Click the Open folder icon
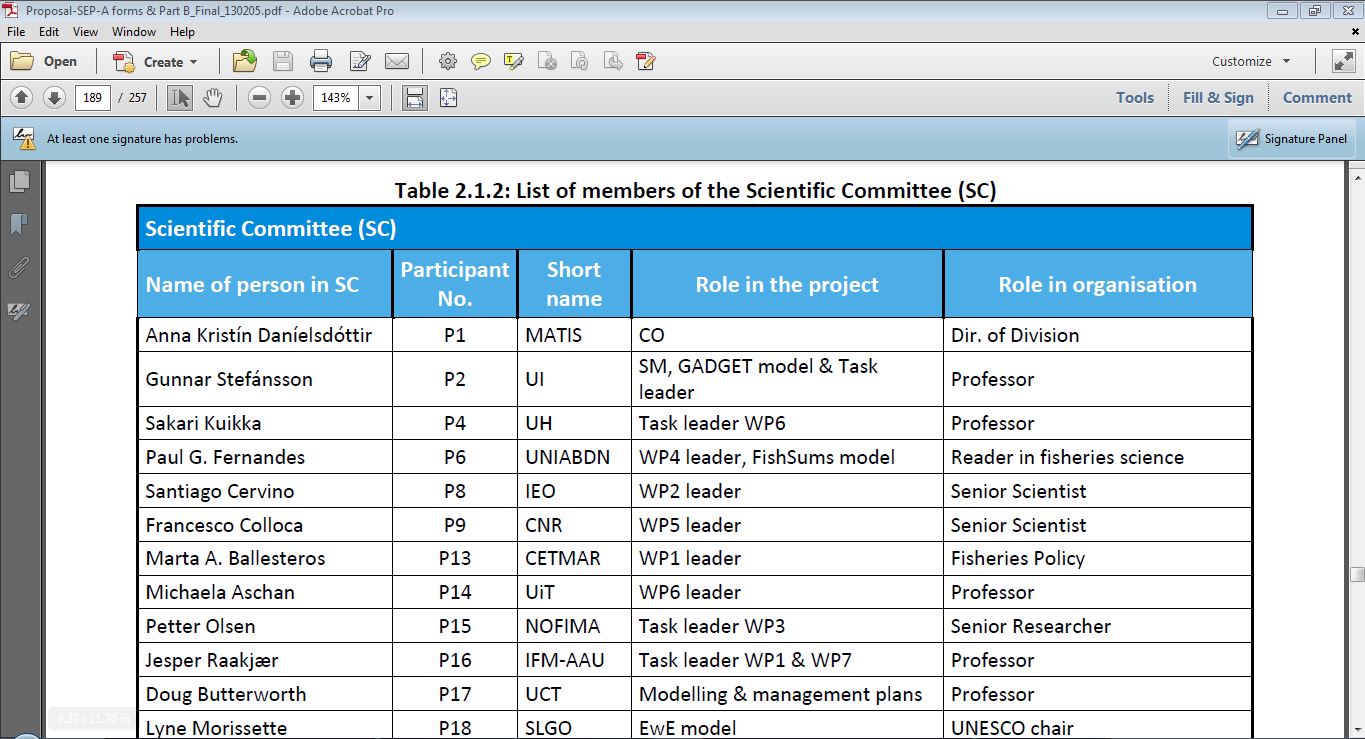Image resolution: width=1365 pixels, height=739 pixels. pos(22,61)
